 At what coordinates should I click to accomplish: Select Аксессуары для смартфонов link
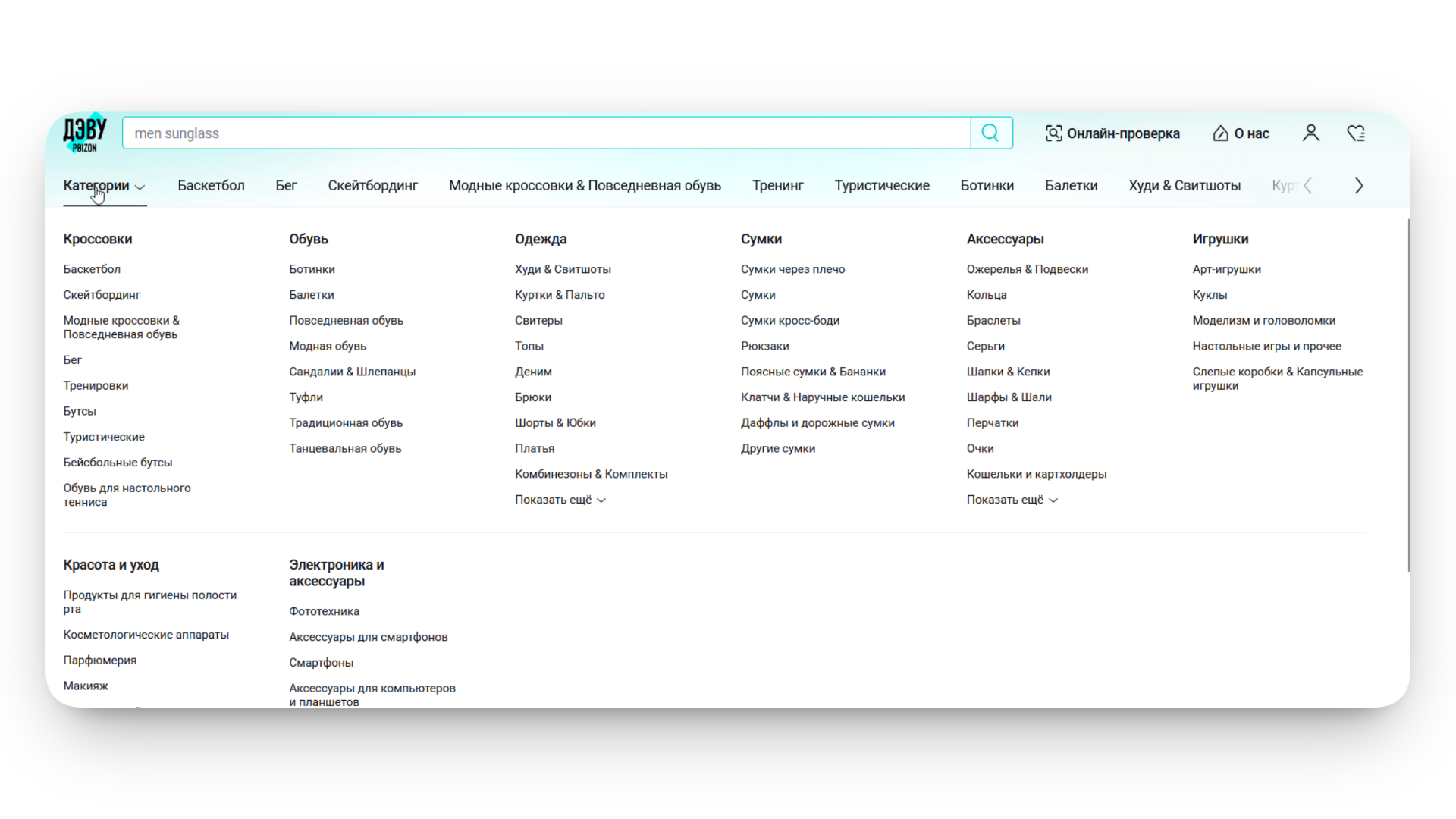pos(368,637)
